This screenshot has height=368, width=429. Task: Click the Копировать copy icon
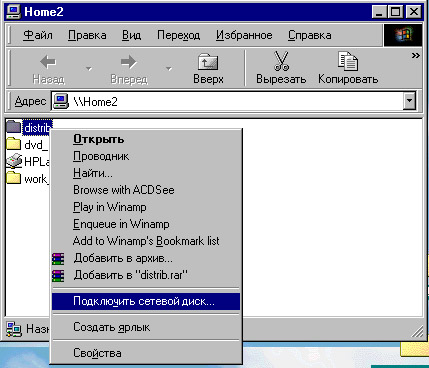(348, 61)
